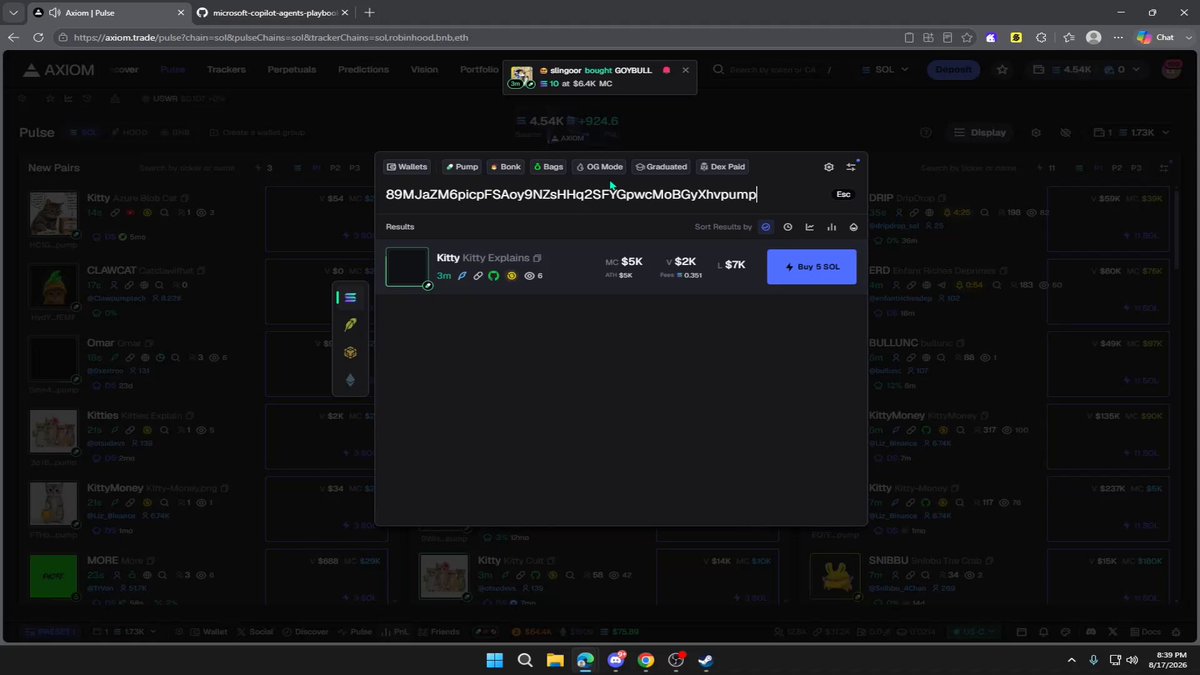Toggle the Bags filter chip
The width and height of the screenshot is (1200, 675).
pos(548,167)
